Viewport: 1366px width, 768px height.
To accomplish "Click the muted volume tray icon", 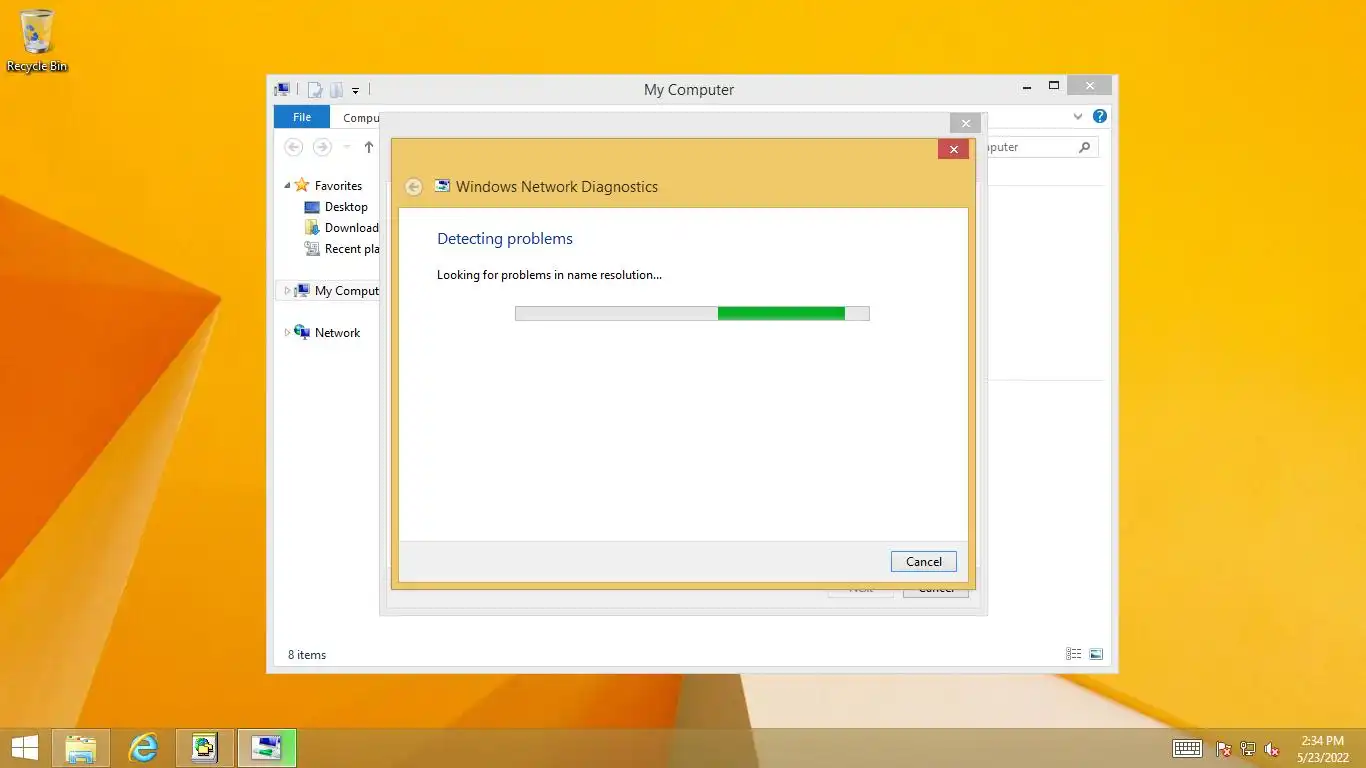I will coord(1272,749).
